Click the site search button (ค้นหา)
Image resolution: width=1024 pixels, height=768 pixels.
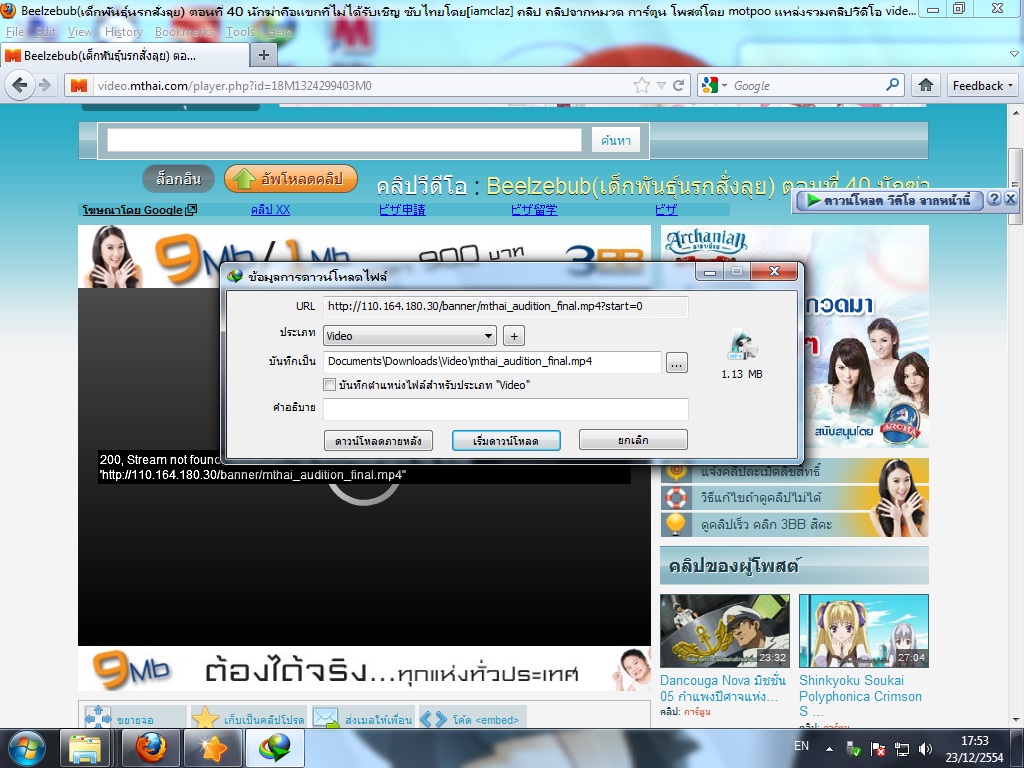pyautogui.click(x=616, y=140)
